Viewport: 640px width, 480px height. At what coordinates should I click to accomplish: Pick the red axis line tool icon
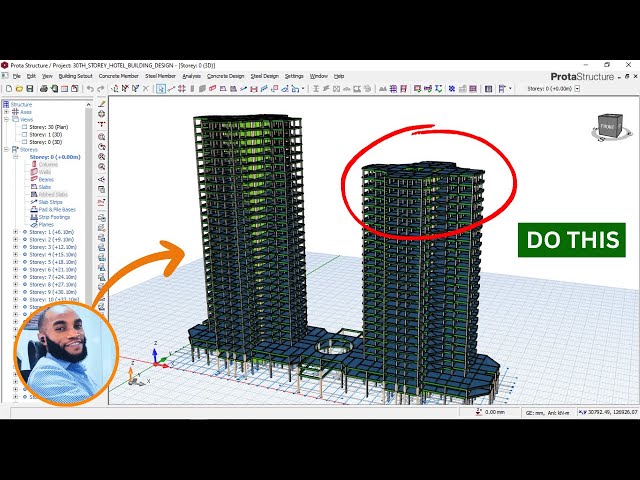[x=171, y=89]
